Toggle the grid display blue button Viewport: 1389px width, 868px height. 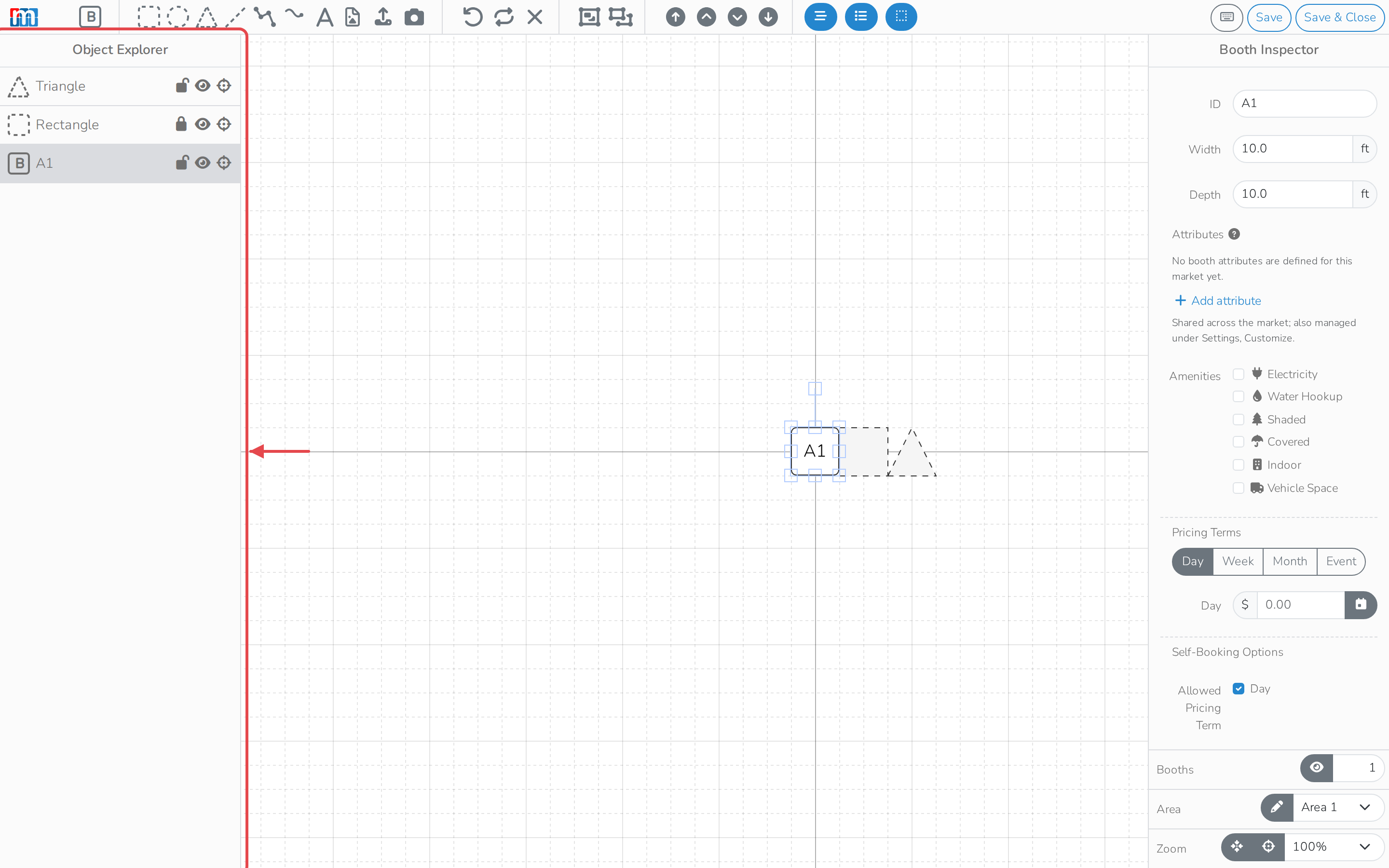(901, 17)
